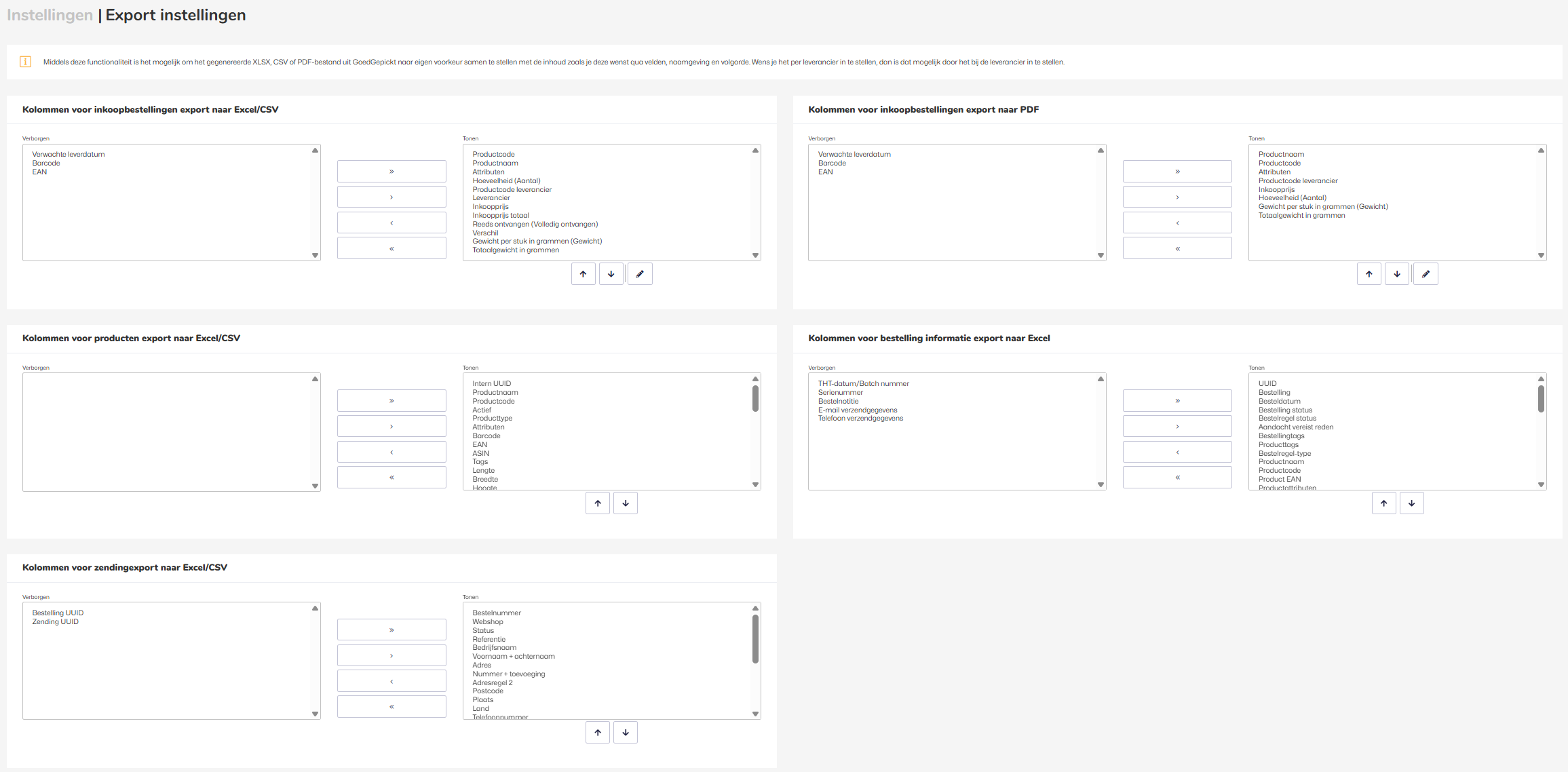Click scroll-up arrow of bestelling informatie Tonen list

pyautogui.click(x=1541, y=379)
